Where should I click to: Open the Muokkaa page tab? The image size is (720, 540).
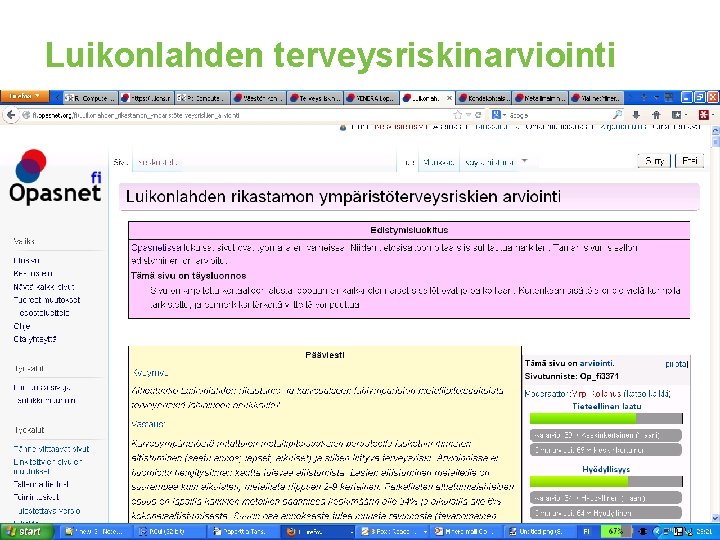[439, 162]
